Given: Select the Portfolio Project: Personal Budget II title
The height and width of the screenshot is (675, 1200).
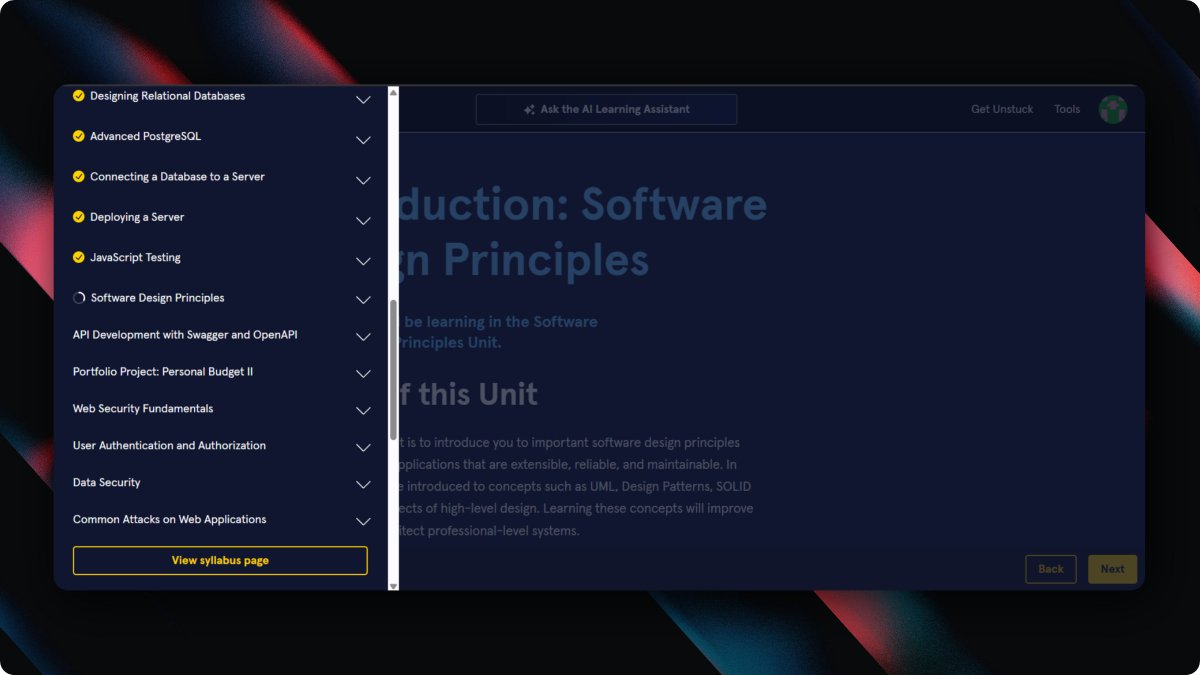Looking at the screenshot, I should point(163,372).
